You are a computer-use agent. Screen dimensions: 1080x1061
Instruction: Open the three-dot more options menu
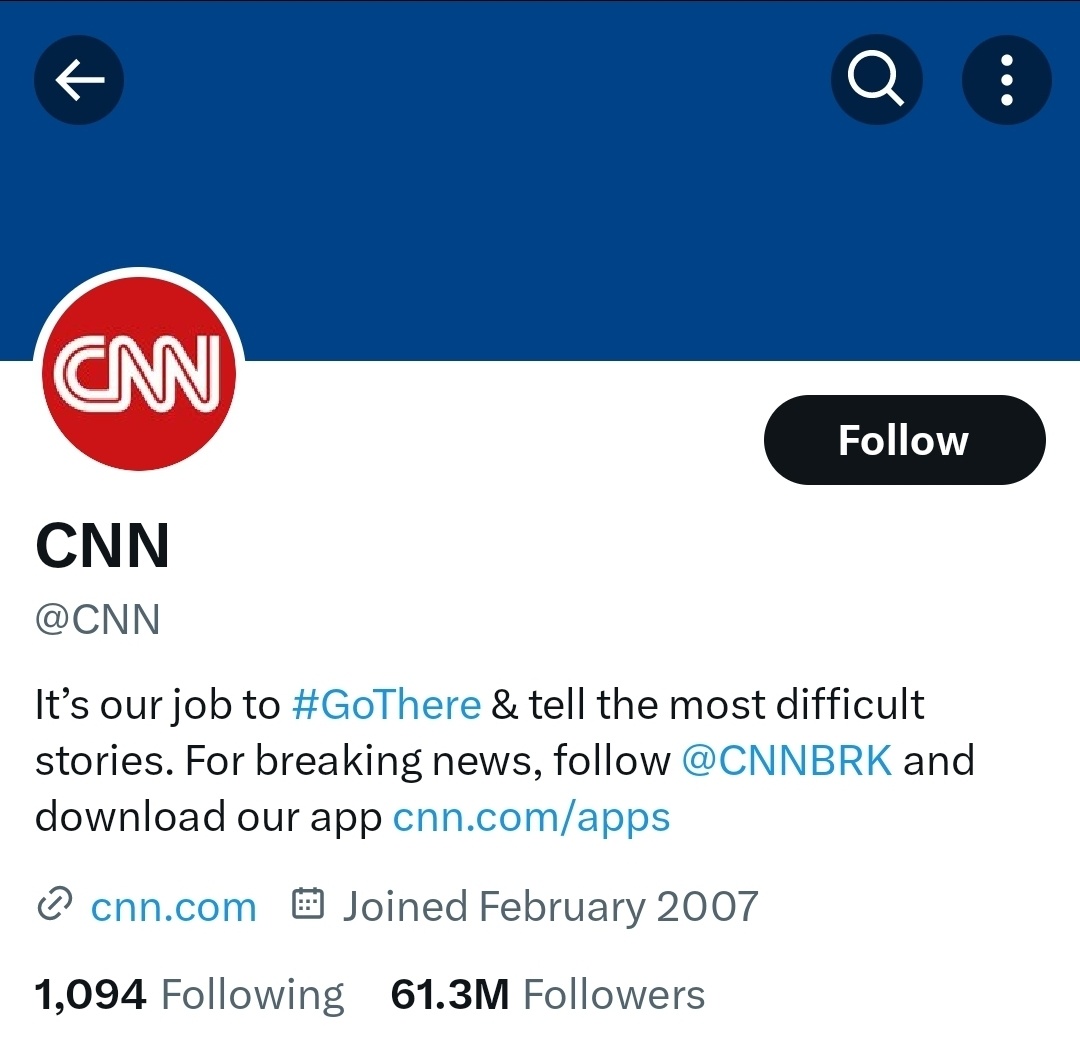(1006, 80)
